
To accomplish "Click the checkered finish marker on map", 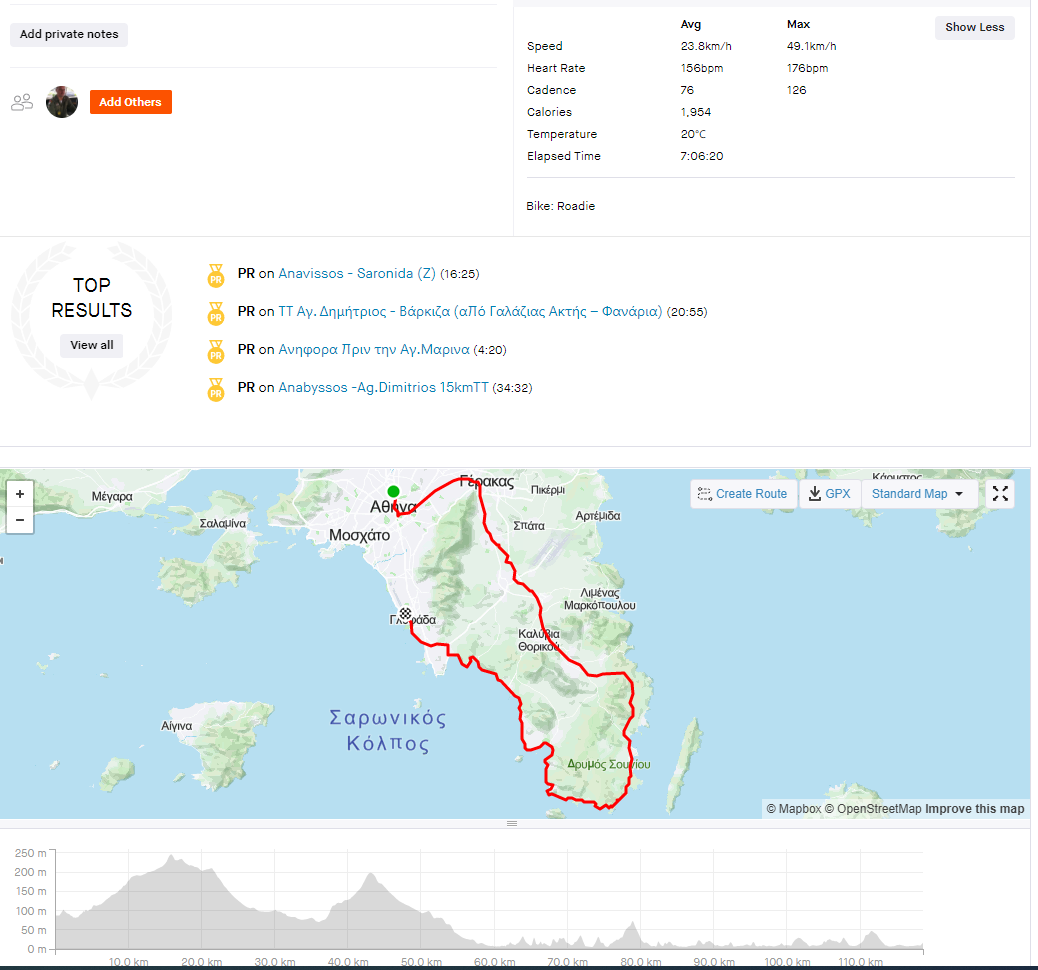I will [405, 614].
